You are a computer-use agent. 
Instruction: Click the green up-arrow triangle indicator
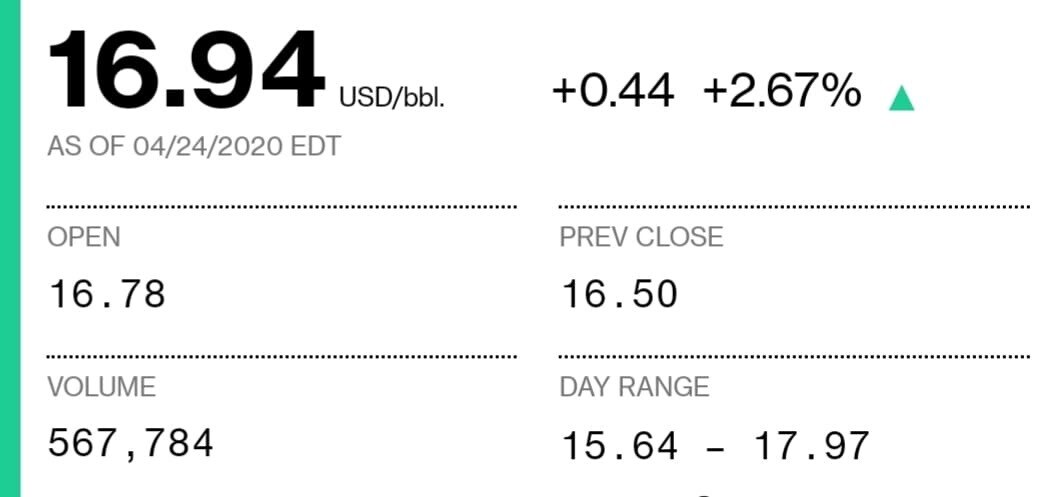coord(902,98)
